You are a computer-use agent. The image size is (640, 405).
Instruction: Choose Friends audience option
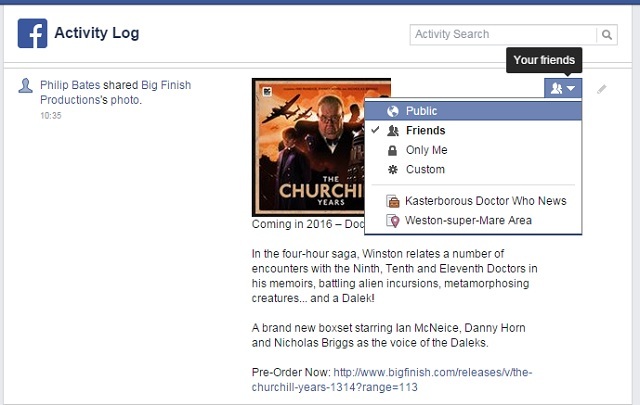tap(473, 131)
